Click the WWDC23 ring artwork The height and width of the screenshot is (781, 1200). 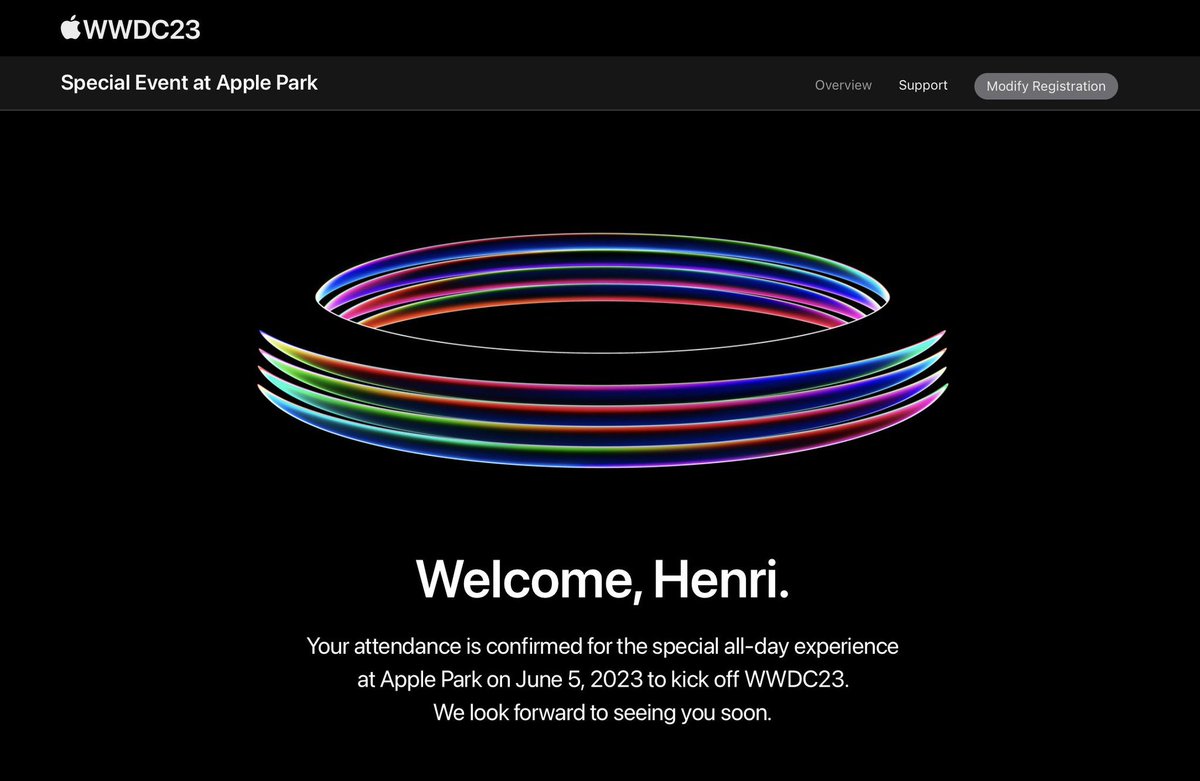point(602,350)
